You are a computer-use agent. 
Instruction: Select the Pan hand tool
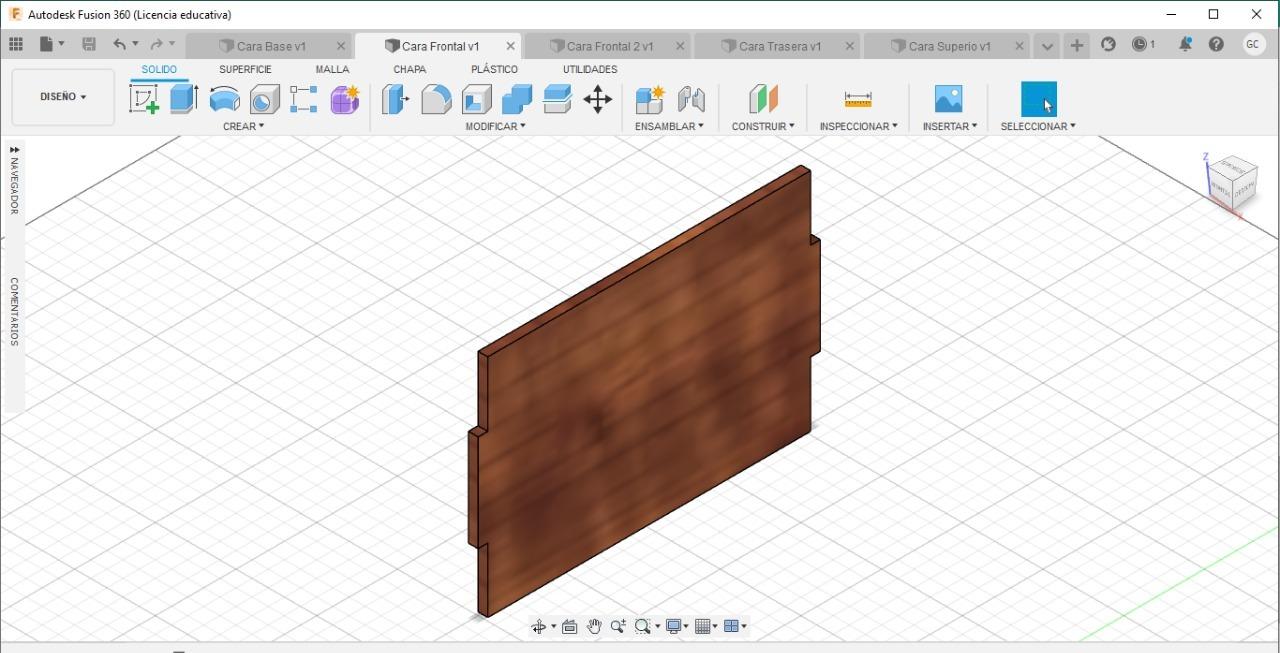pyautogui.click(x=594, y=626)
